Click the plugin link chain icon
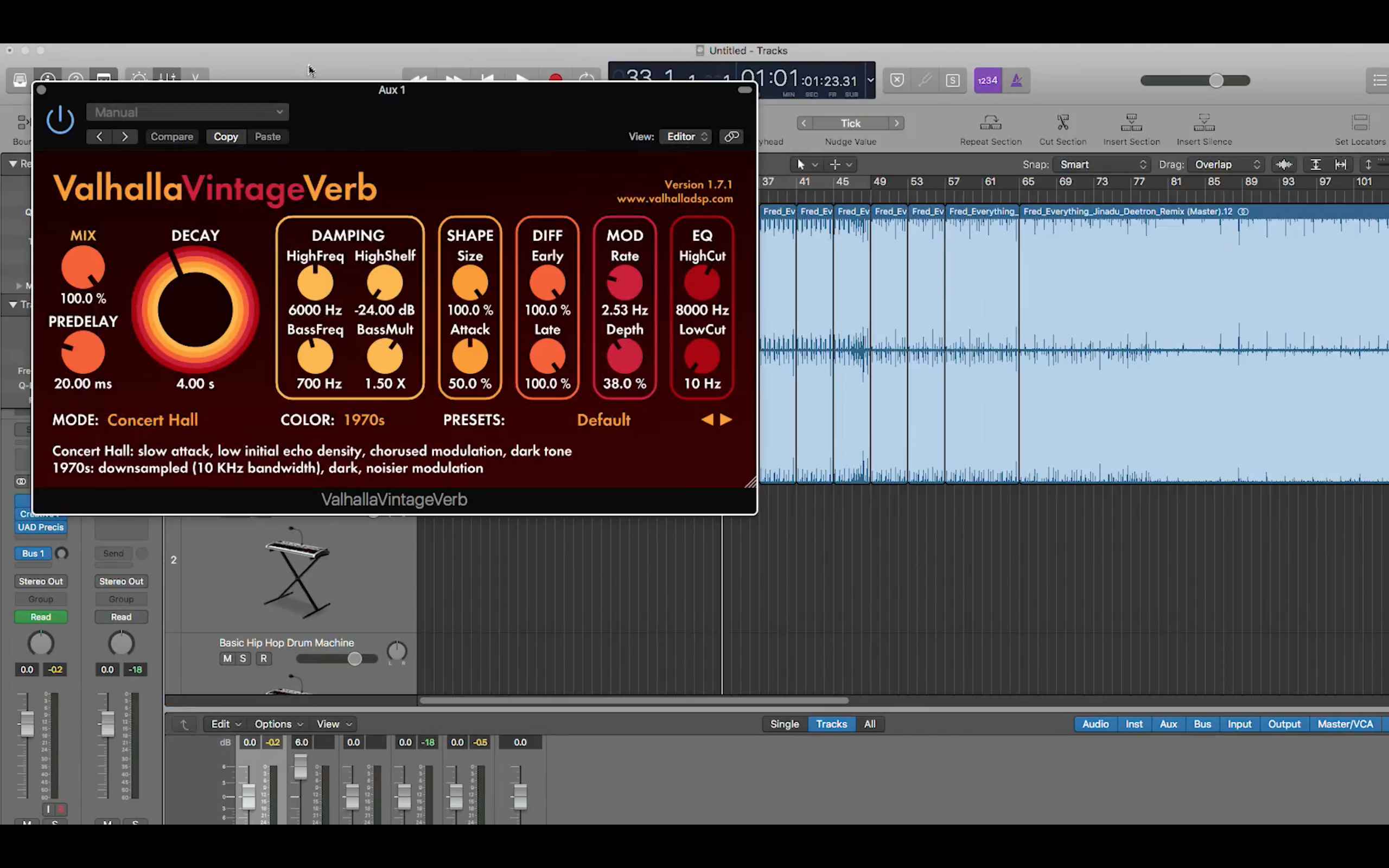Image resolution: width=1389 pixels, height=868 pixels. point(731,137)
